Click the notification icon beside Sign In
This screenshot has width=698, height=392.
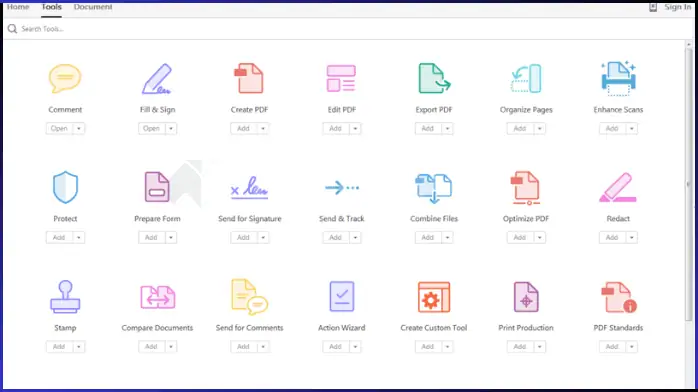click(x=653, y=7)
